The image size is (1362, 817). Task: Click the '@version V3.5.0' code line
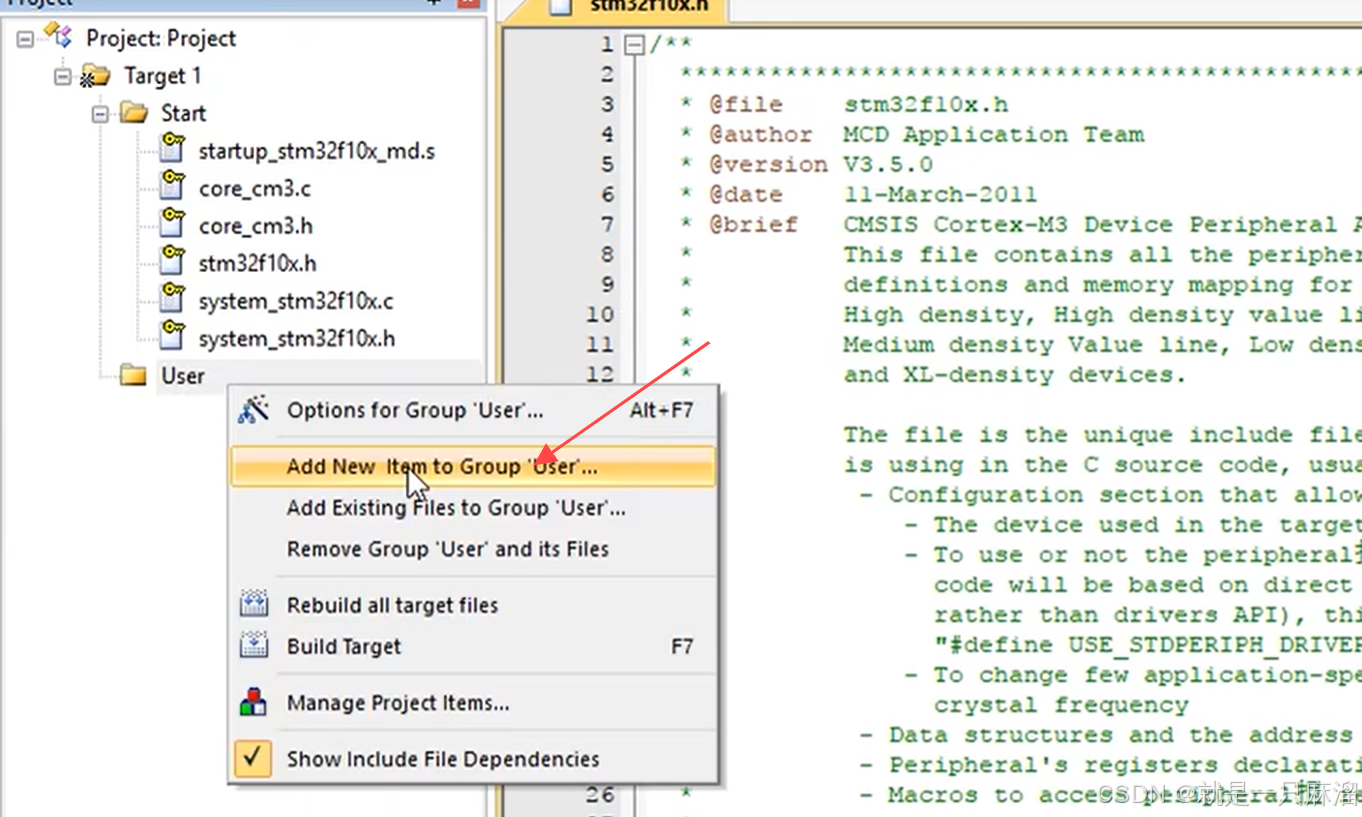[821, 164]
